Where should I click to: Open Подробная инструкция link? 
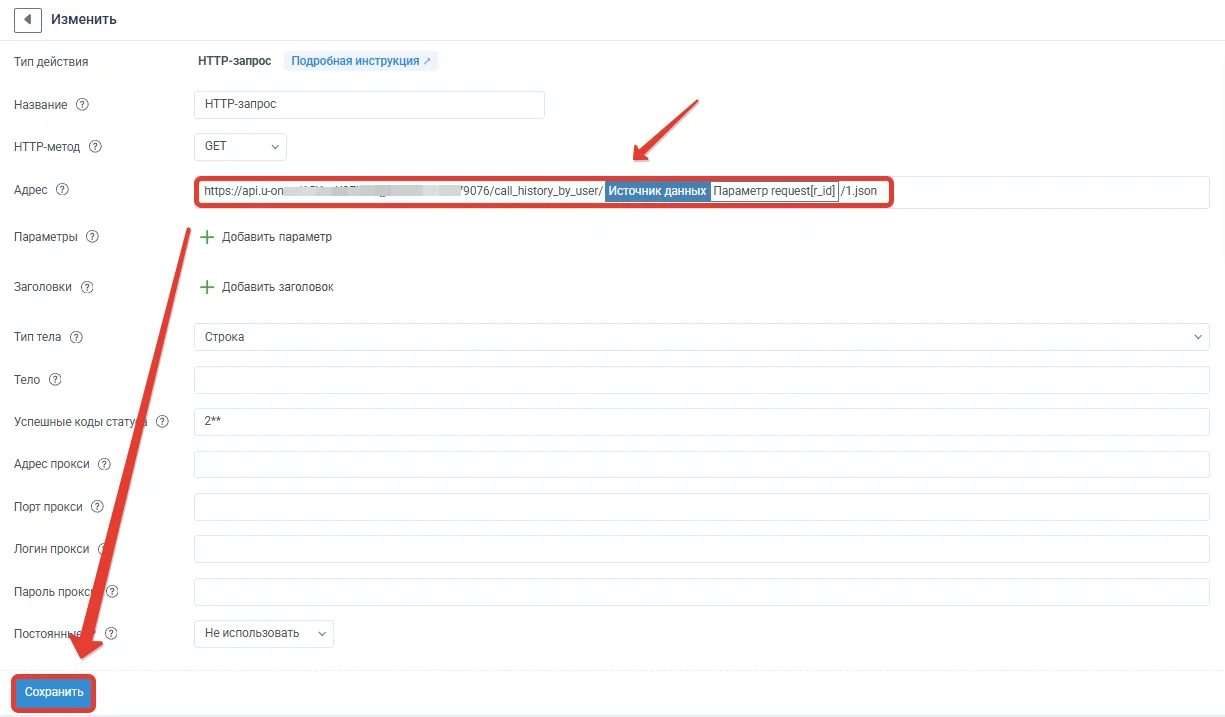361,61
